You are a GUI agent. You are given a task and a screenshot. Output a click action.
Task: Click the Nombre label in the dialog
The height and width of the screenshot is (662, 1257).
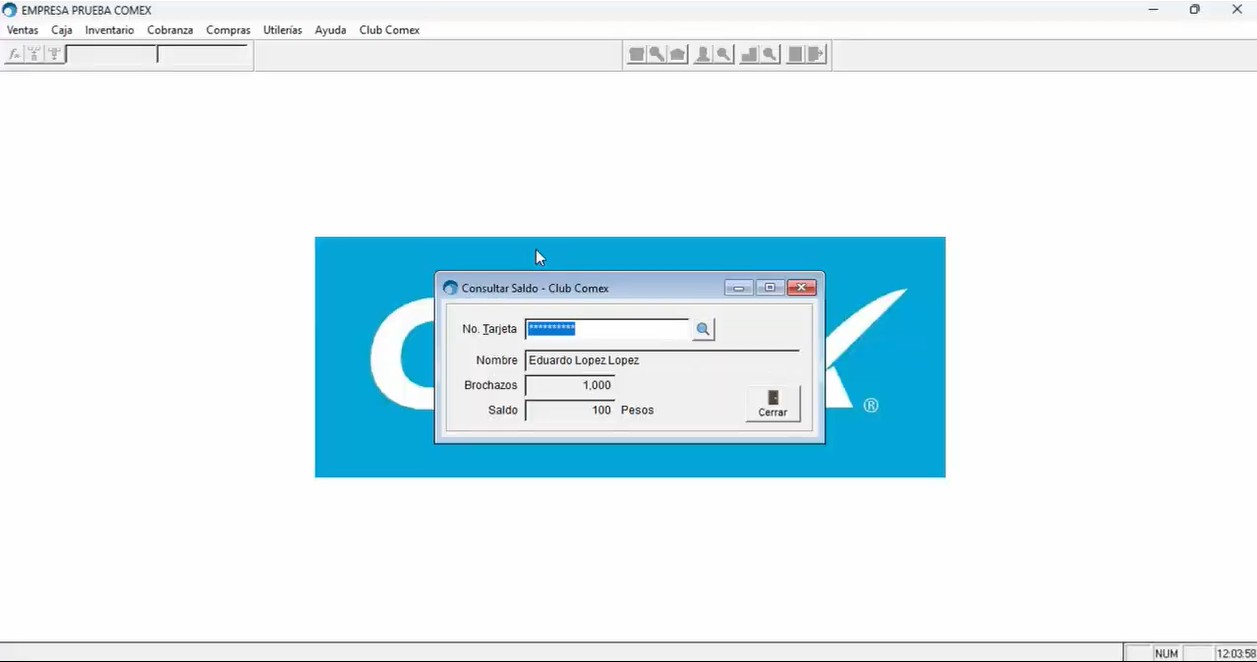click(497, 360)
